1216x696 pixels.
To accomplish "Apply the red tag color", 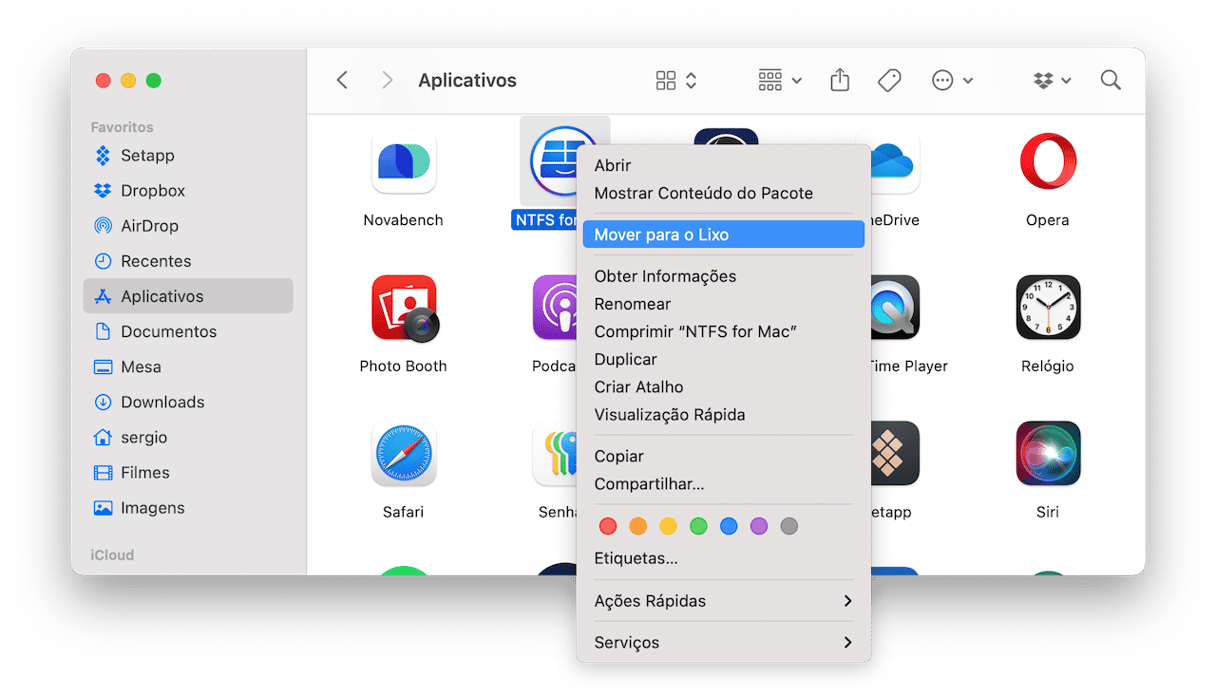I will coord(608,526).
